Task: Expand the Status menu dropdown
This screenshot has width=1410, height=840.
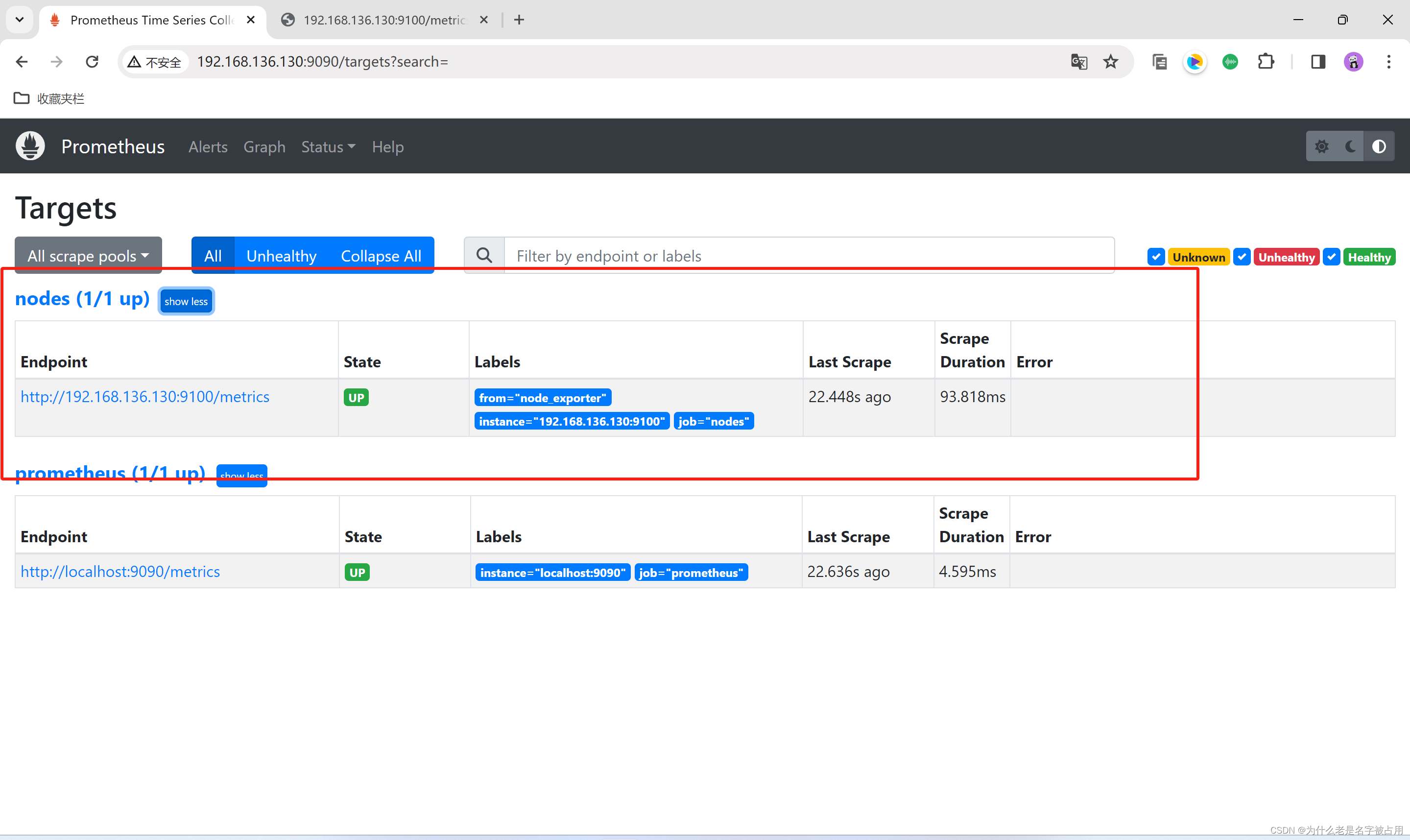Action: click(x=328, y=146)
